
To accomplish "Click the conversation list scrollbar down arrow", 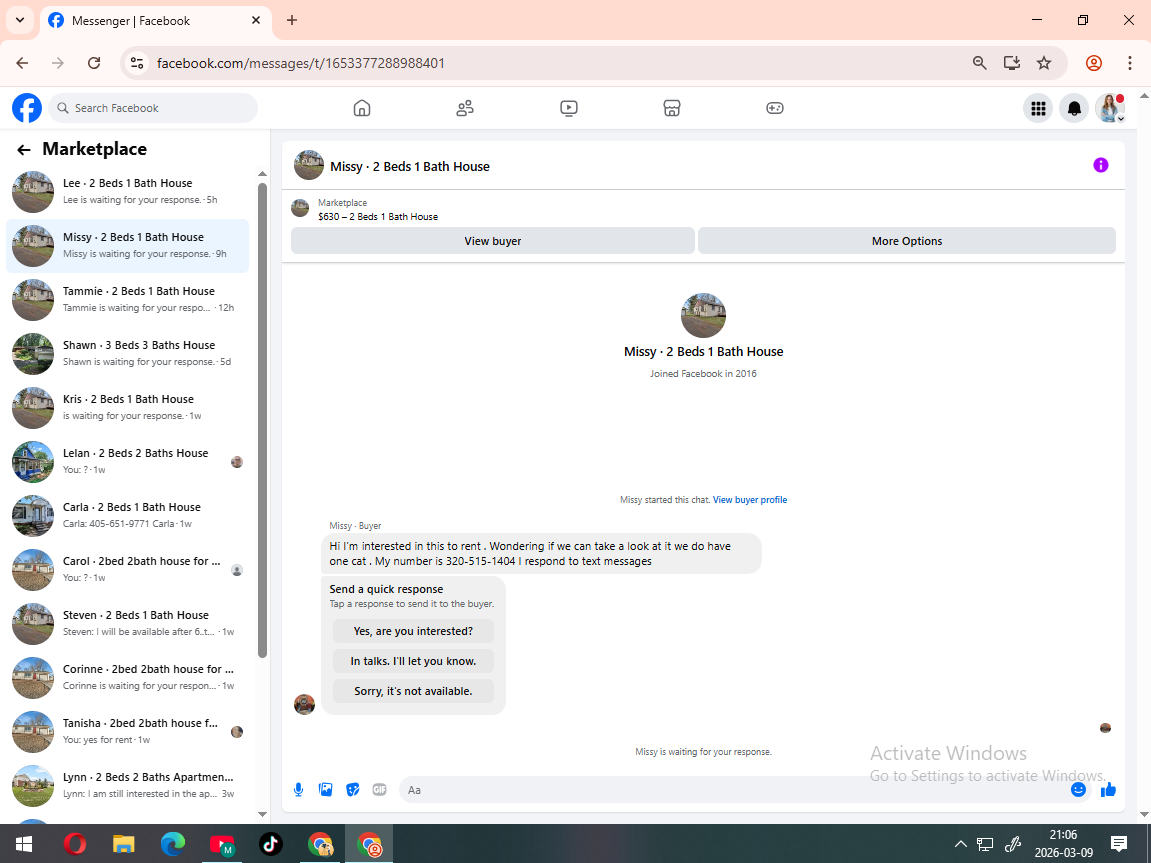I will [x=262, y=814].
